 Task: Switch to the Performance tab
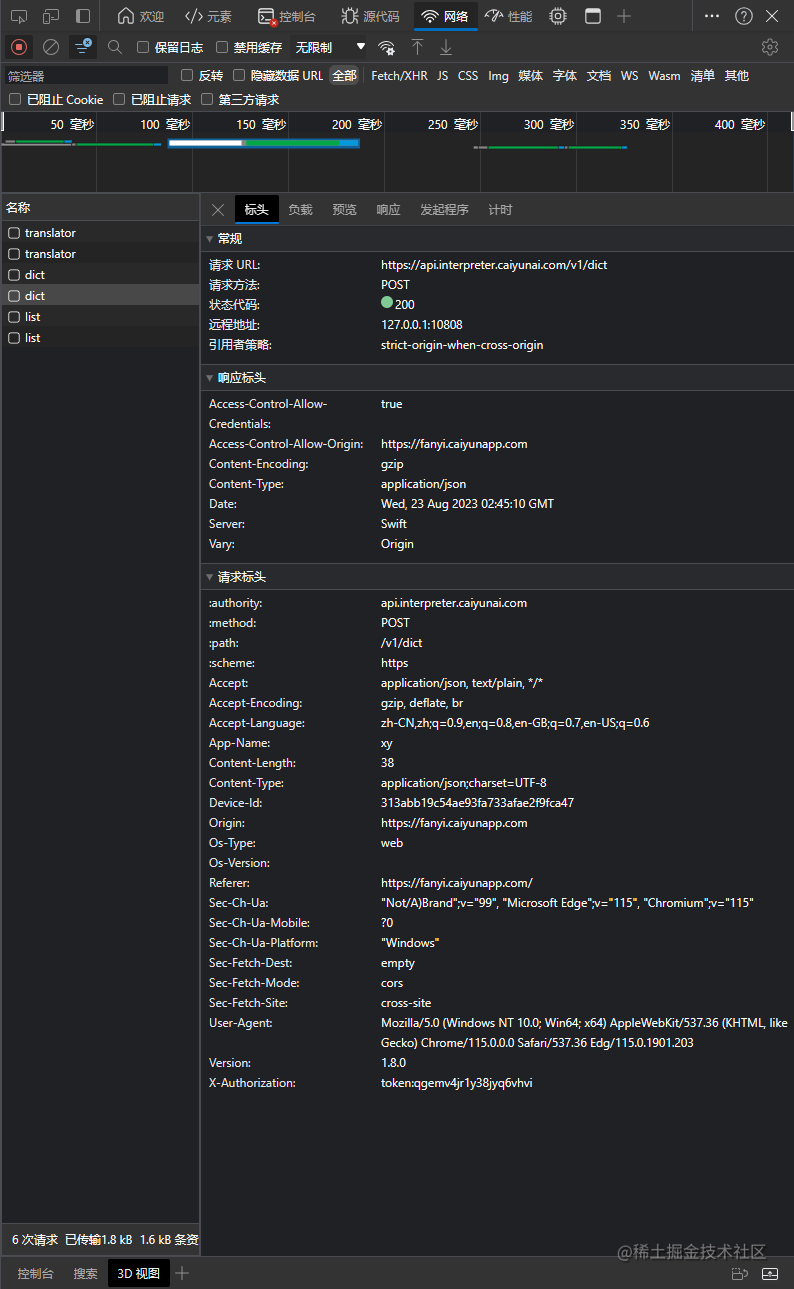tap(508, 16)
